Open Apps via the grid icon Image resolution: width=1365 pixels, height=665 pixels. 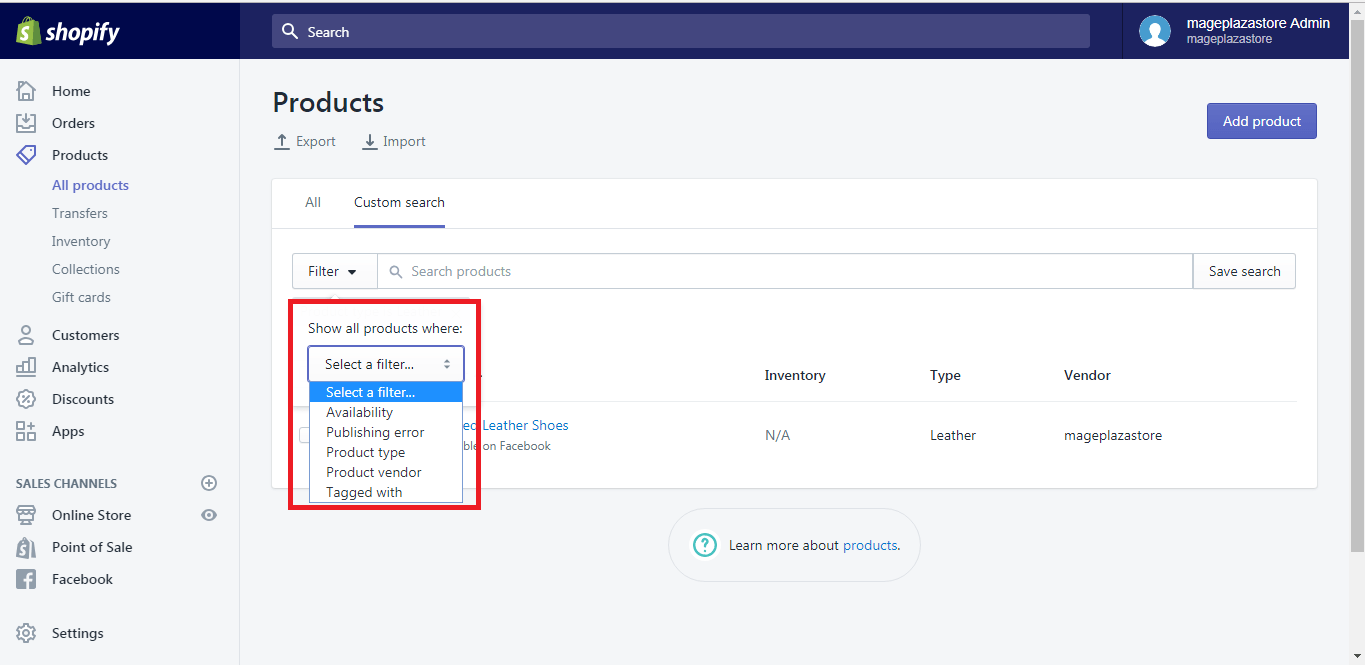pos(28,430)
